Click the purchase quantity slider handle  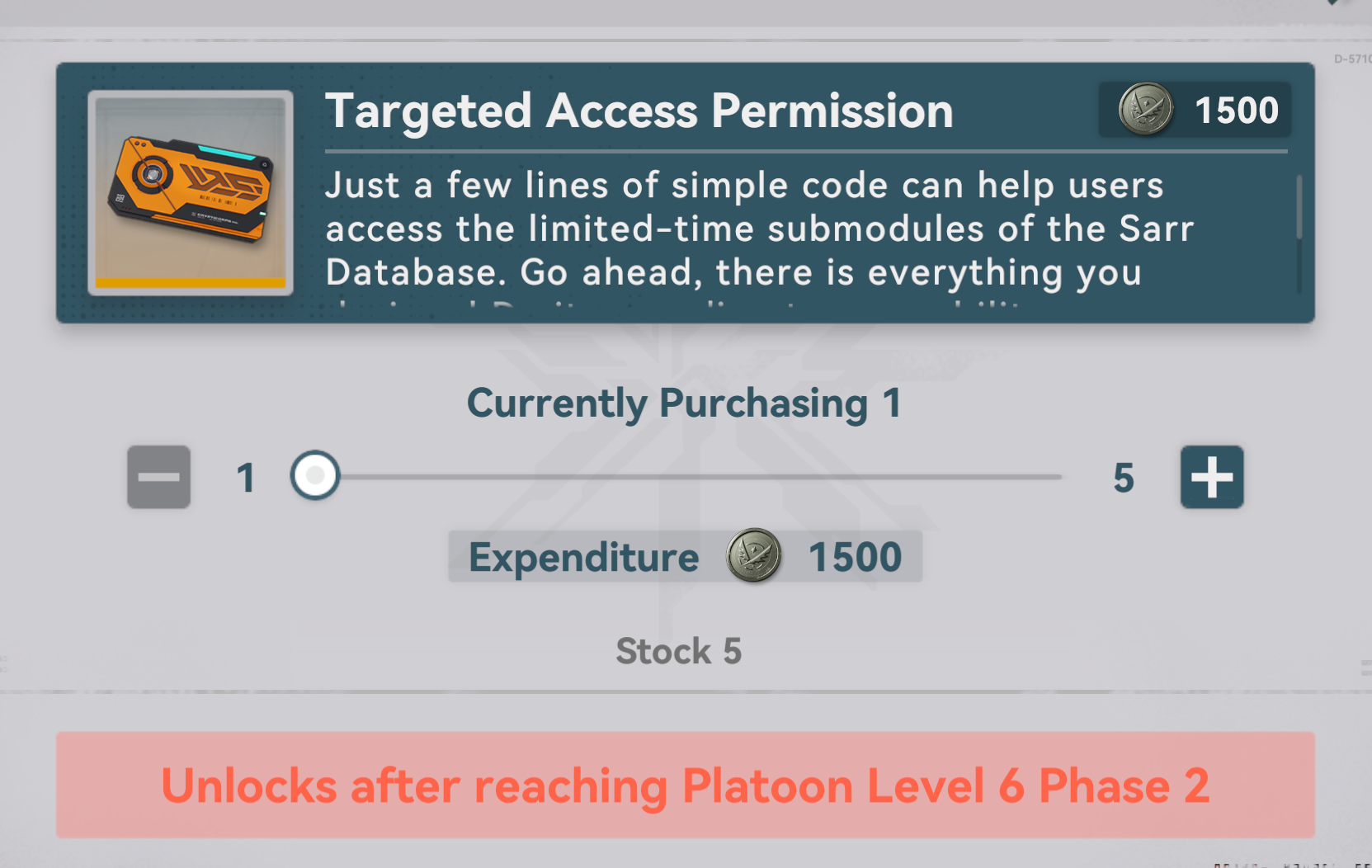[x=315, y=475]
